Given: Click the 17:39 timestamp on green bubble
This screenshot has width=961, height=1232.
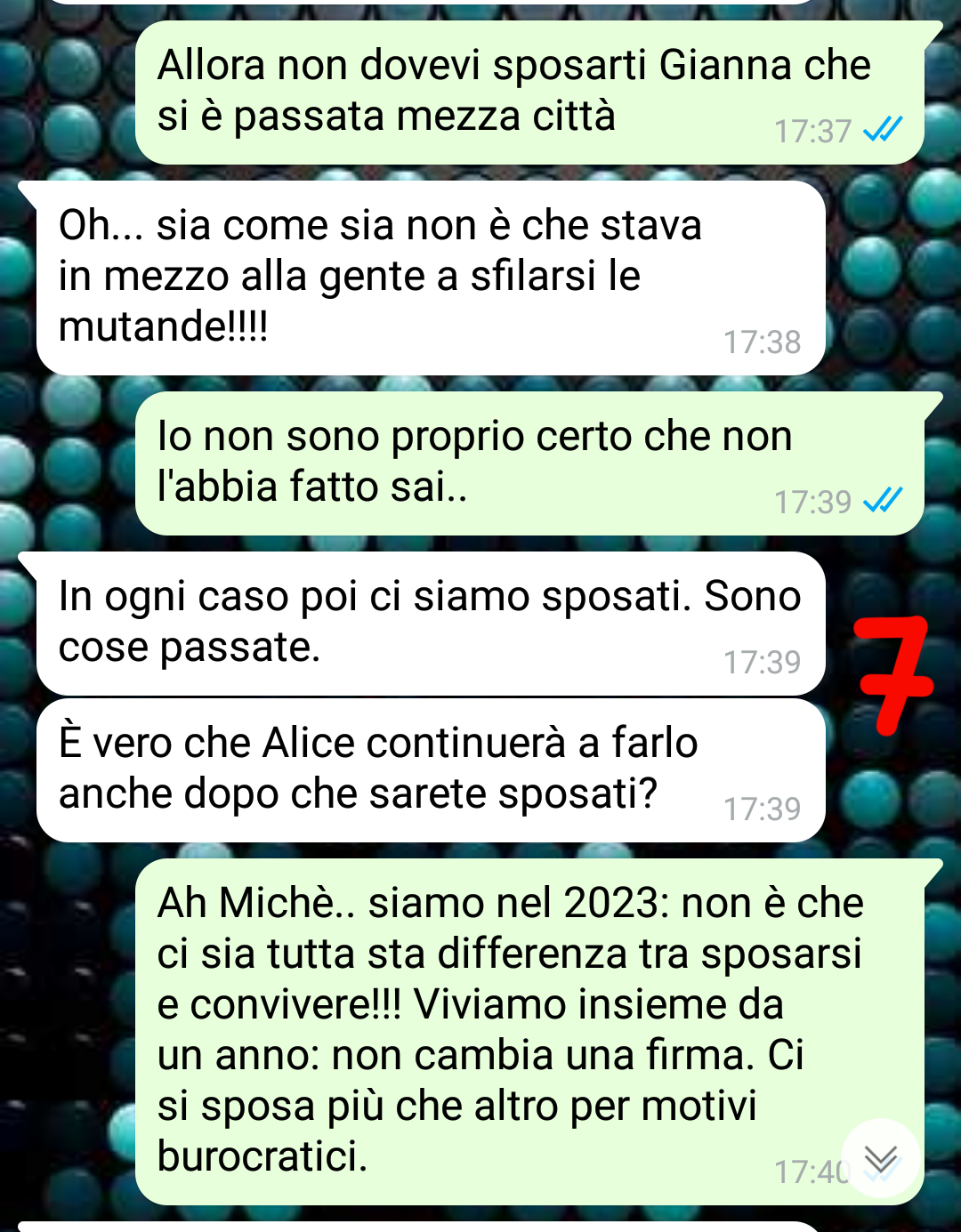Looking at the screenshot, I should [x=812, y=502].
